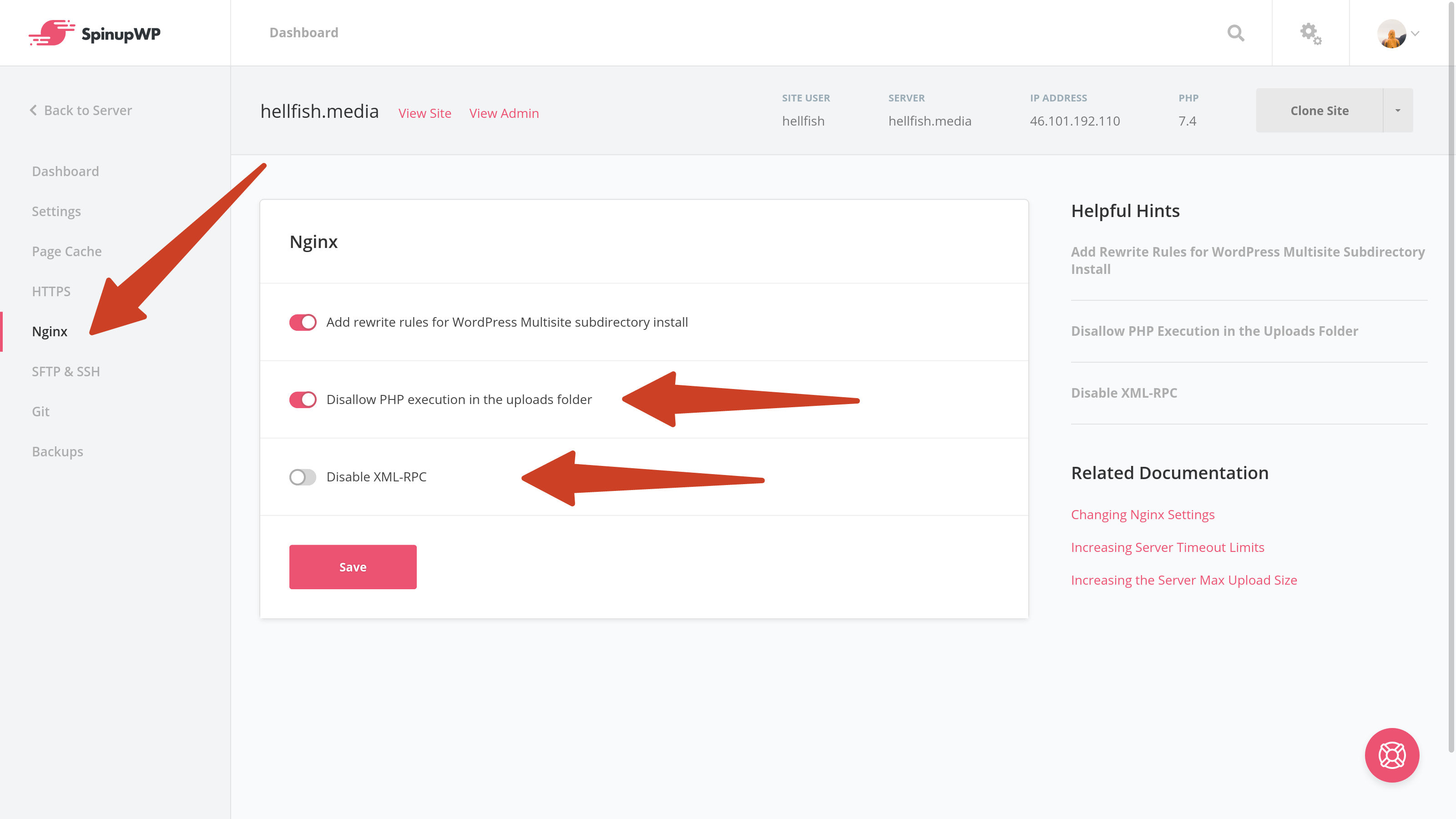Click the server name hellfish.media value
1456x819 pixels.
pos(929,121)
